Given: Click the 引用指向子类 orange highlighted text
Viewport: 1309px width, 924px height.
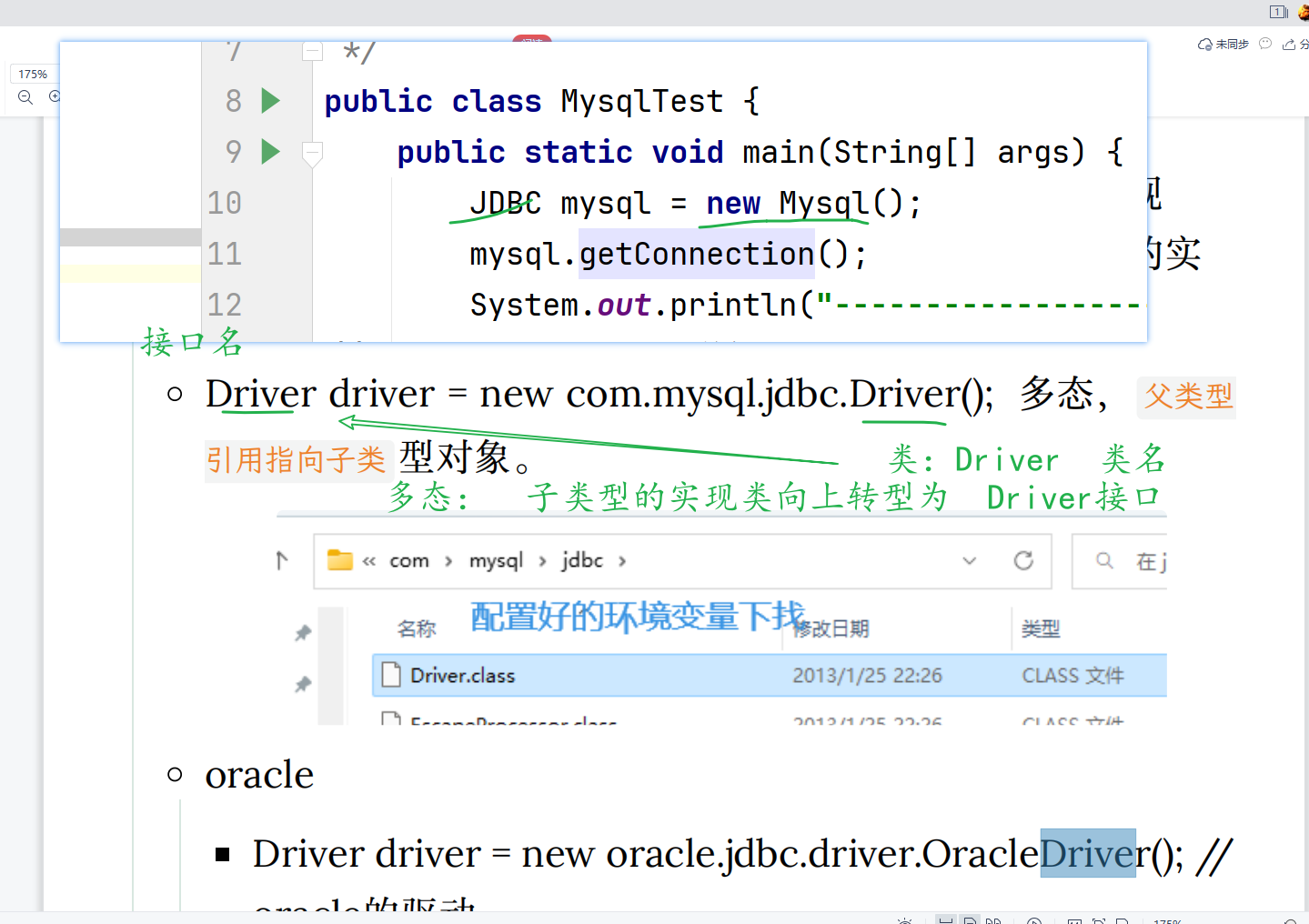Looking at the screenshot, I should point(297,460).
